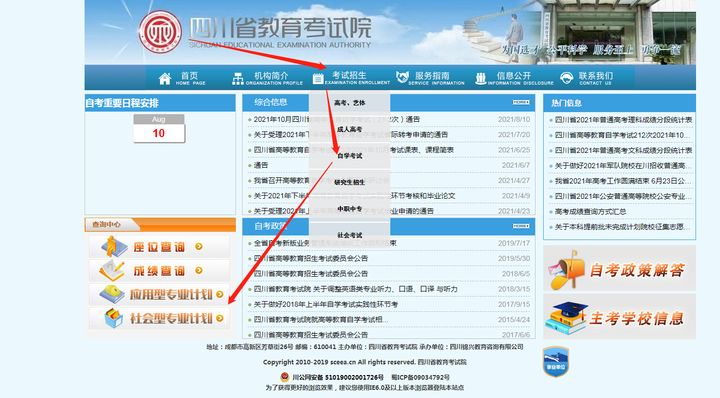720x398 pixels.
Task: Click the yellow hardhat icon of 应用型专业计划
Action: [x=112, y=294]
